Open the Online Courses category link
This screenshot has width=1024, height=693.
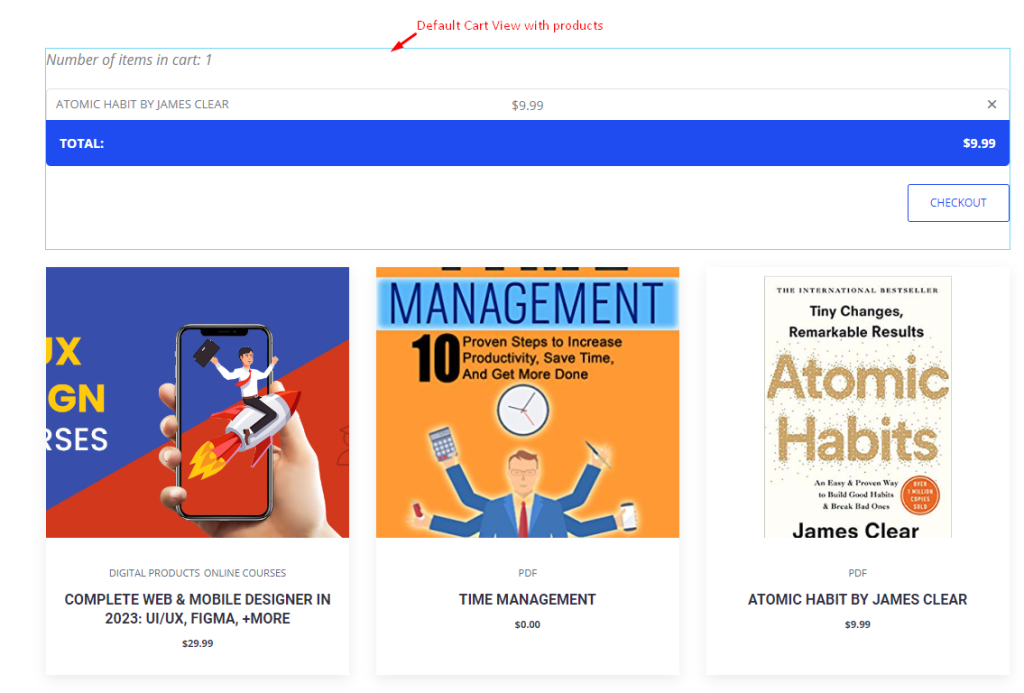click(x=245, y=573)
